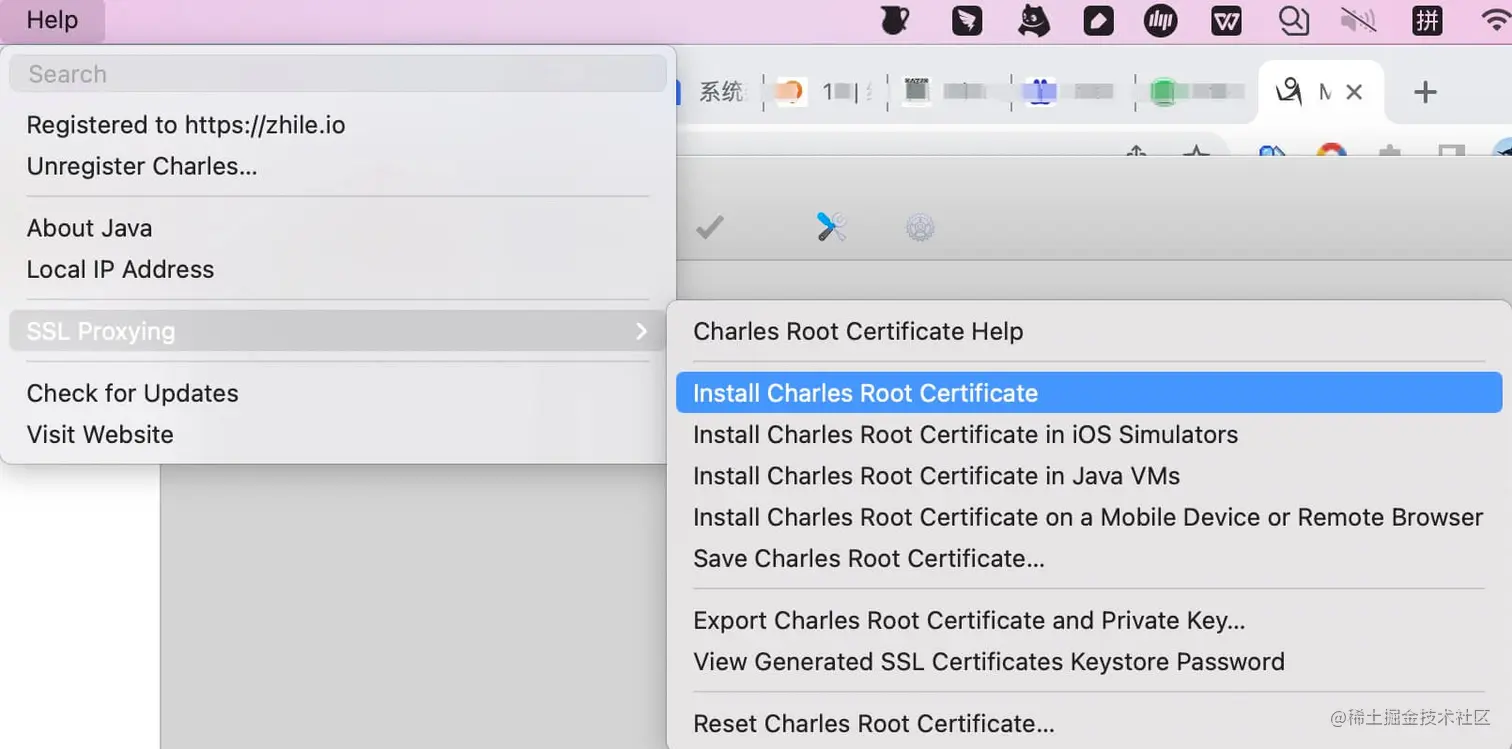Close the active browser tab
The width and height of the screenshot is (1512, 749).
(1354, 92)
